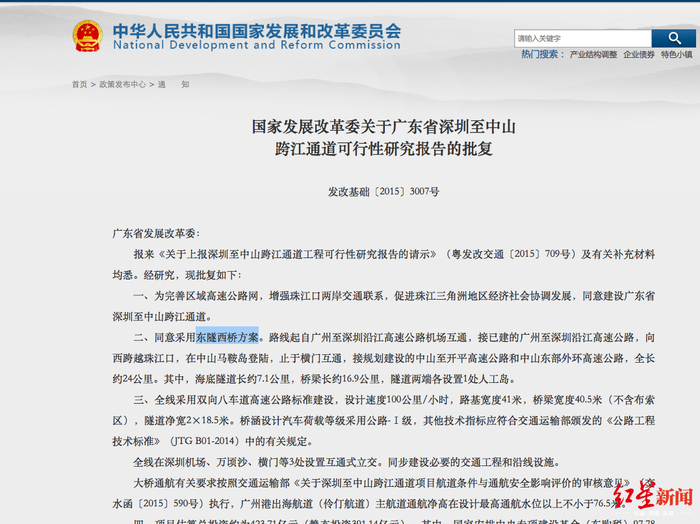This screenshot has width=700, height=524.
Task: Click the text 路基宽度41米
Action: tap(491, 400)
